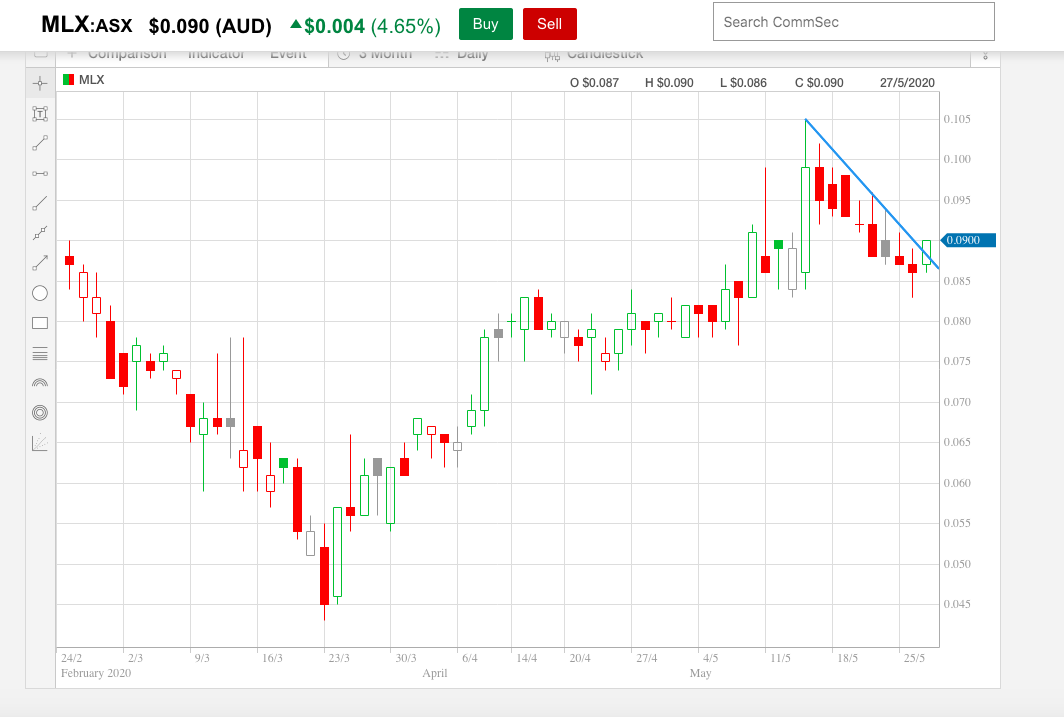The width and height of the screenshot is (1064, 717).
Task: Focus the Search CommSec field
Action: pyautogui.click(x=854, y=22)
